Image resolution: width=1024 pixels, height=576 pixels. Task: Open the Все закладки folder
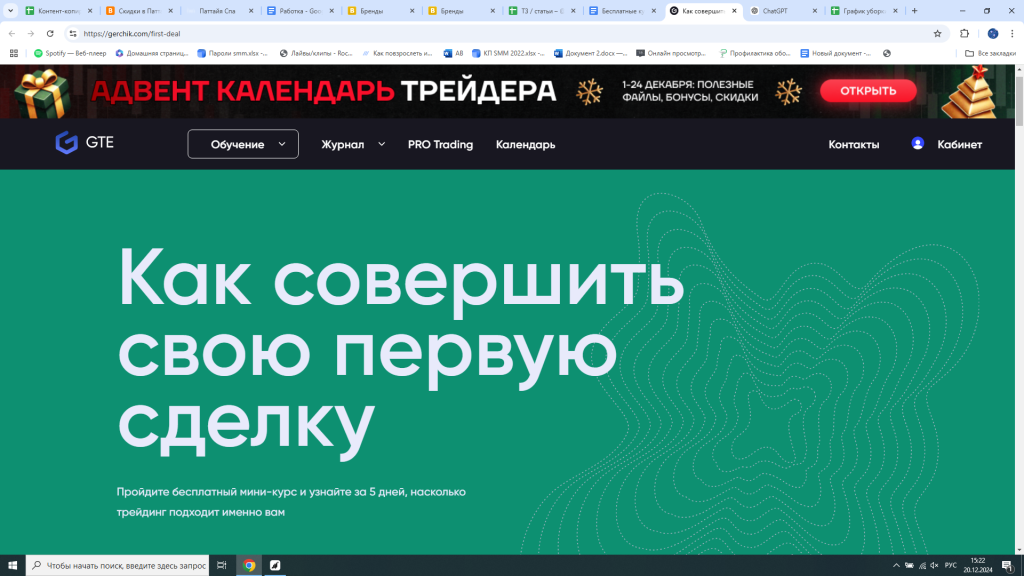(x=990, y=54)
